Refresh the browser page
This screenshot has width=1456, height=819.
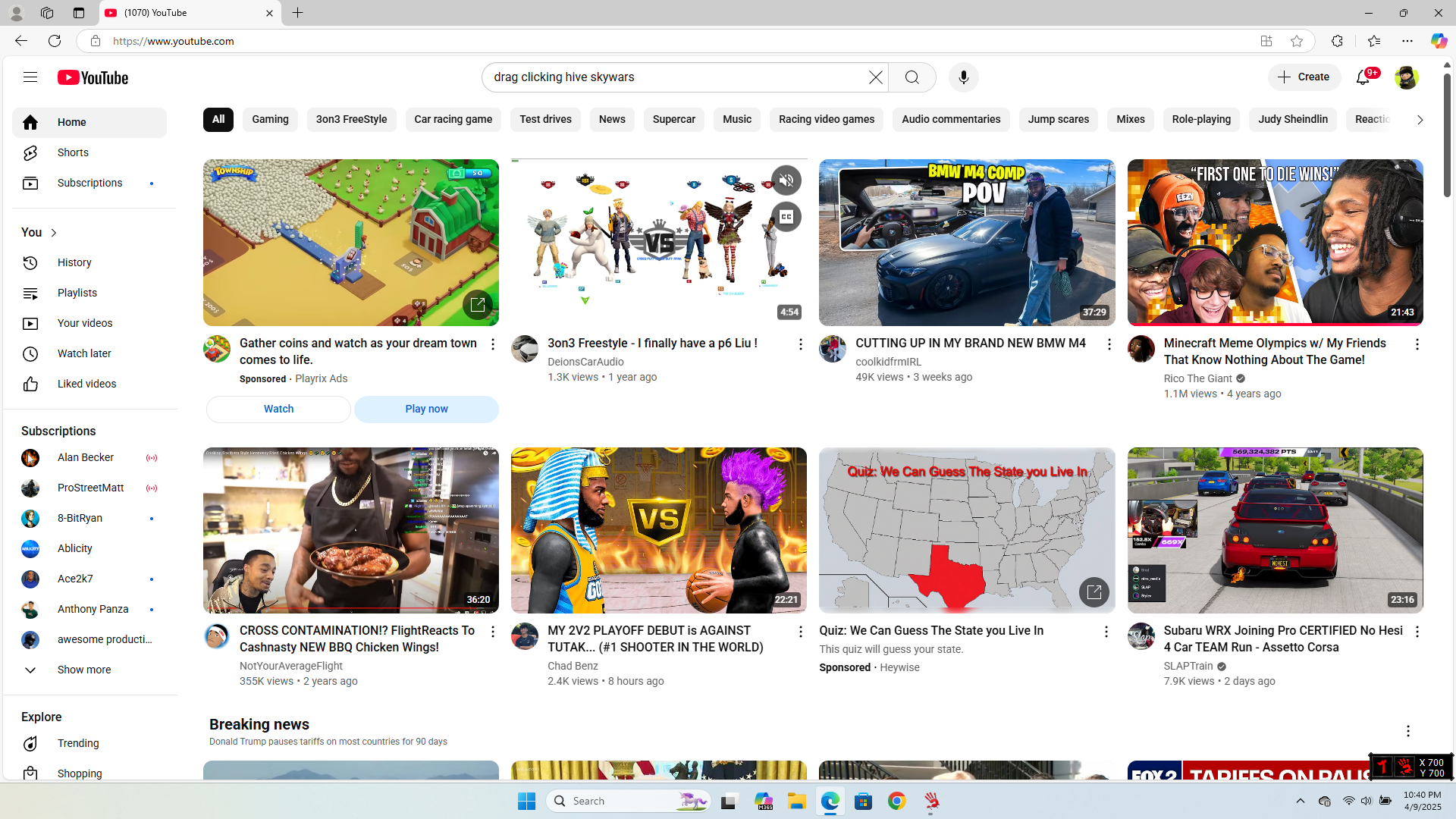[x=55, y=41]
